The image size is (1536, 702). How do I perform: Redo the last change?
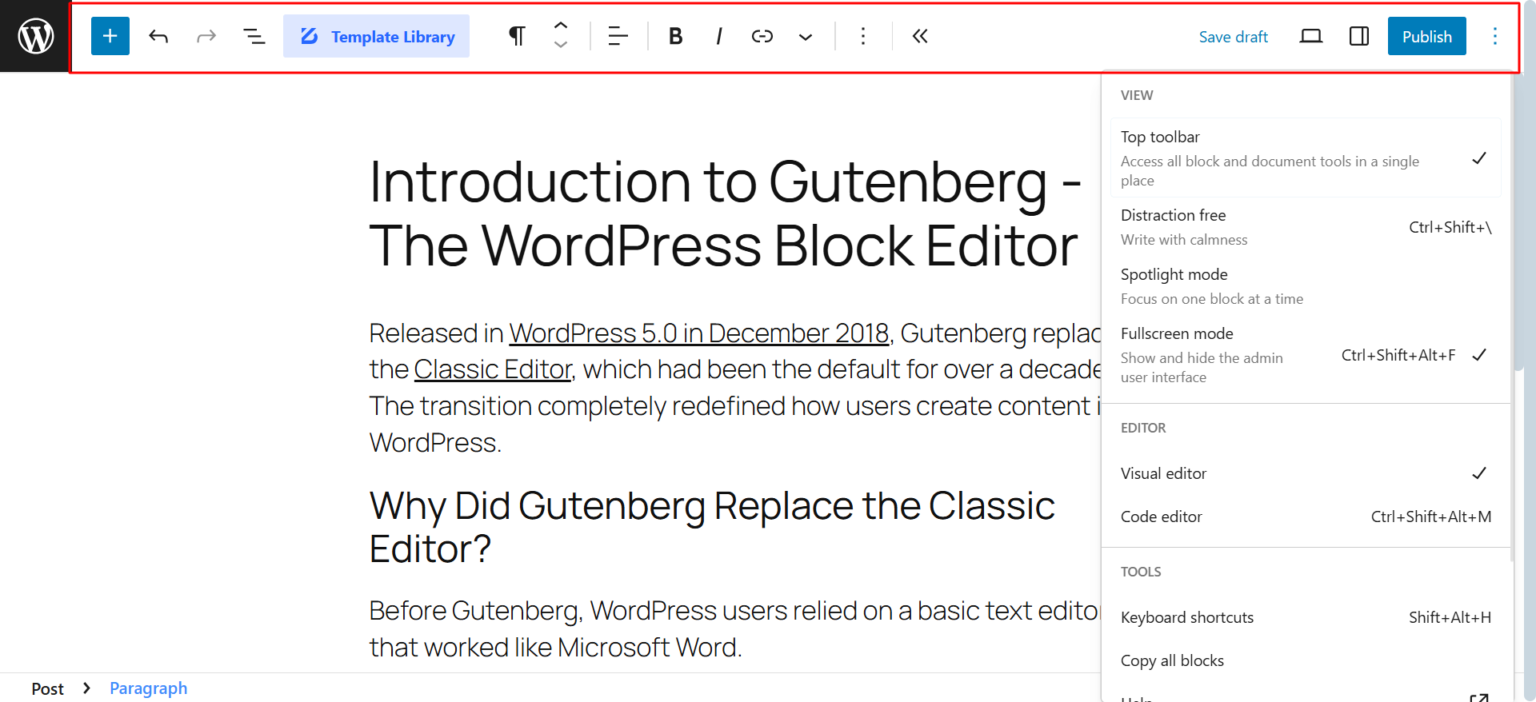point(206,35)
